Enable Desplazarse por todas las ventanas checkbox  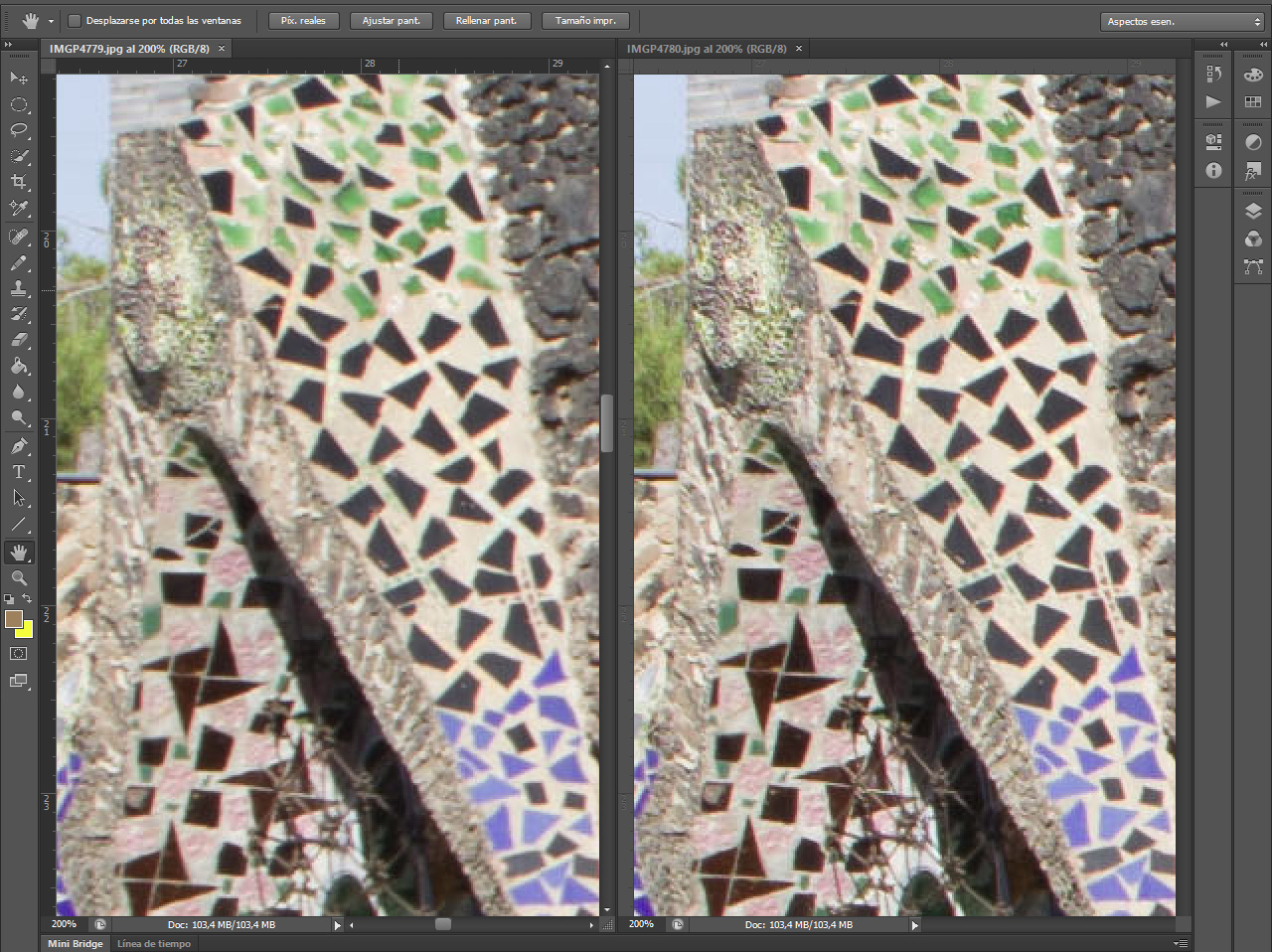pos(75,21)
